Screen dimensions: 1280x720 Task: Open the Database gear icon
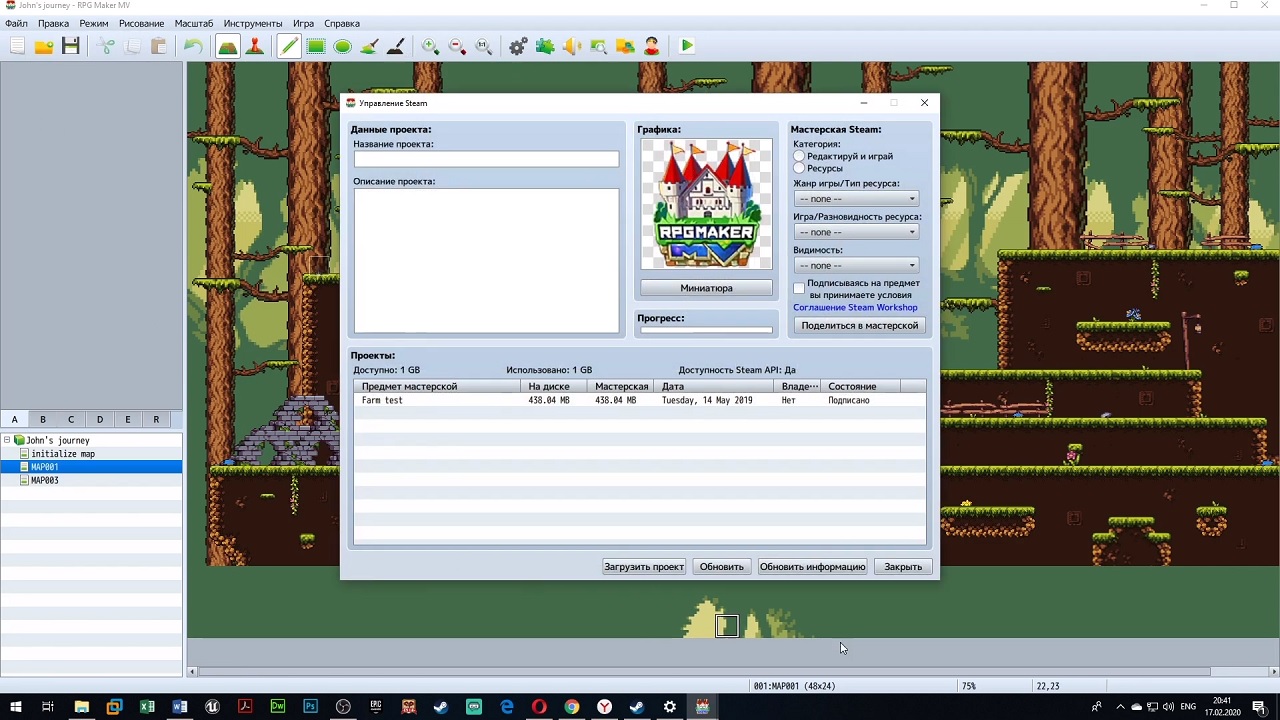click(518, 46)
